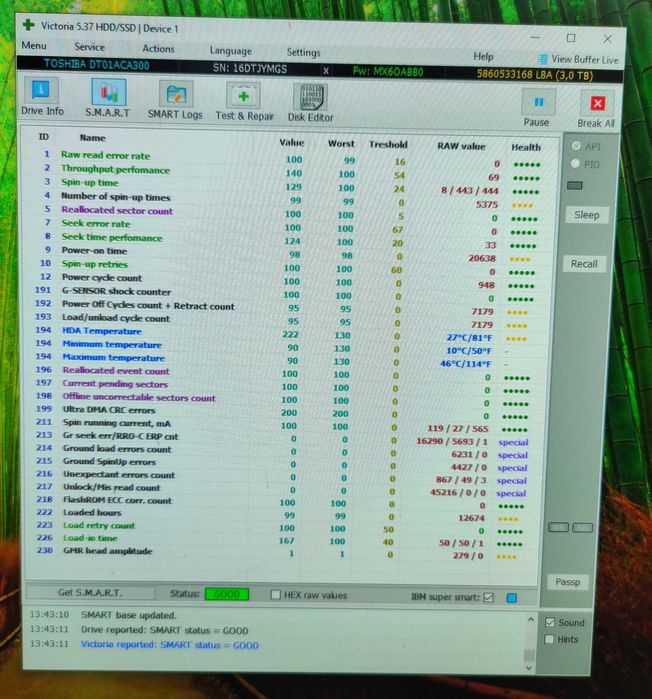Select the Loaded hours row
Screen dimensions: 652x699
(285, 515)
